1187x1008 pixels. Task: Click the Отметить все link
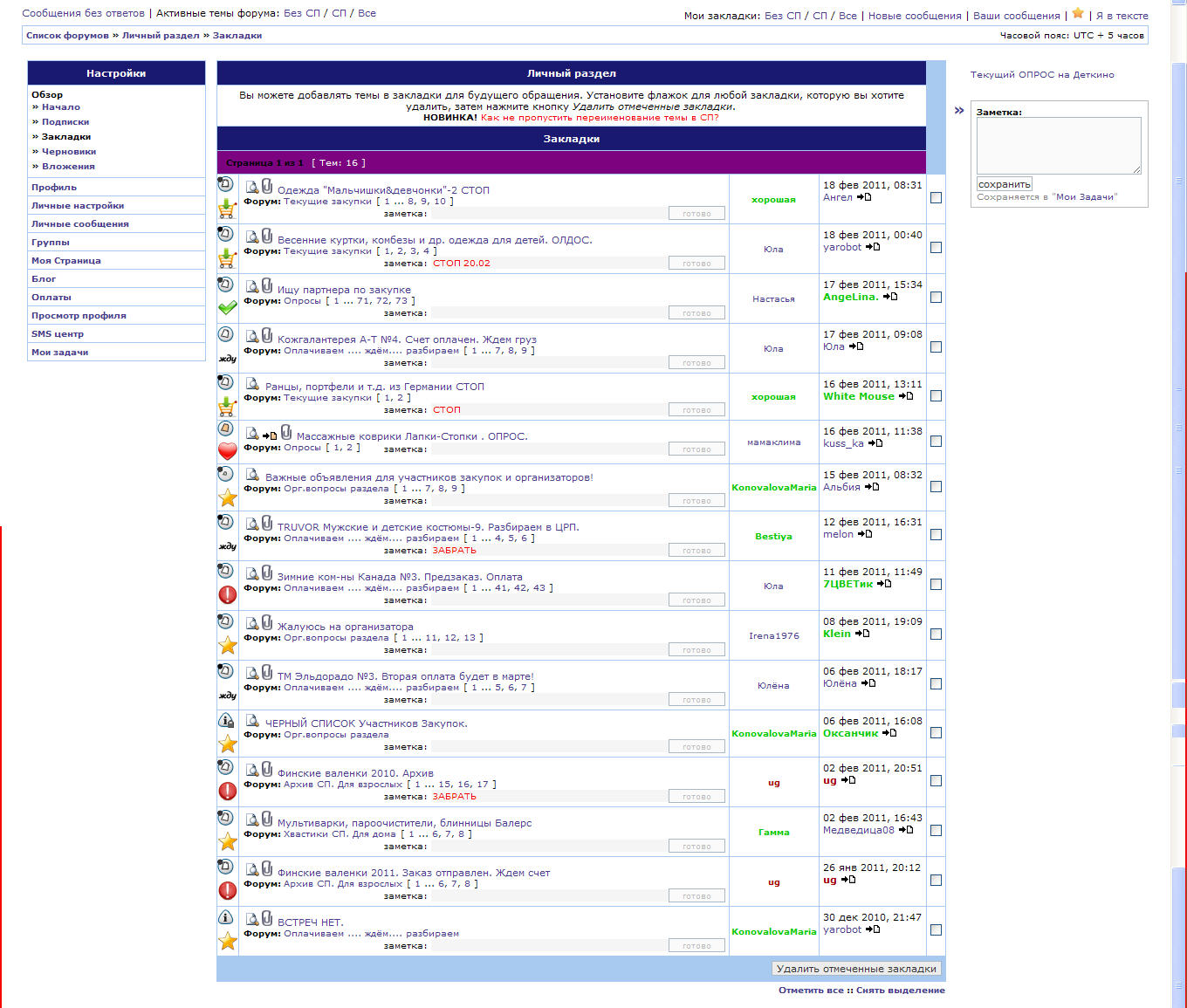(811, 991)
